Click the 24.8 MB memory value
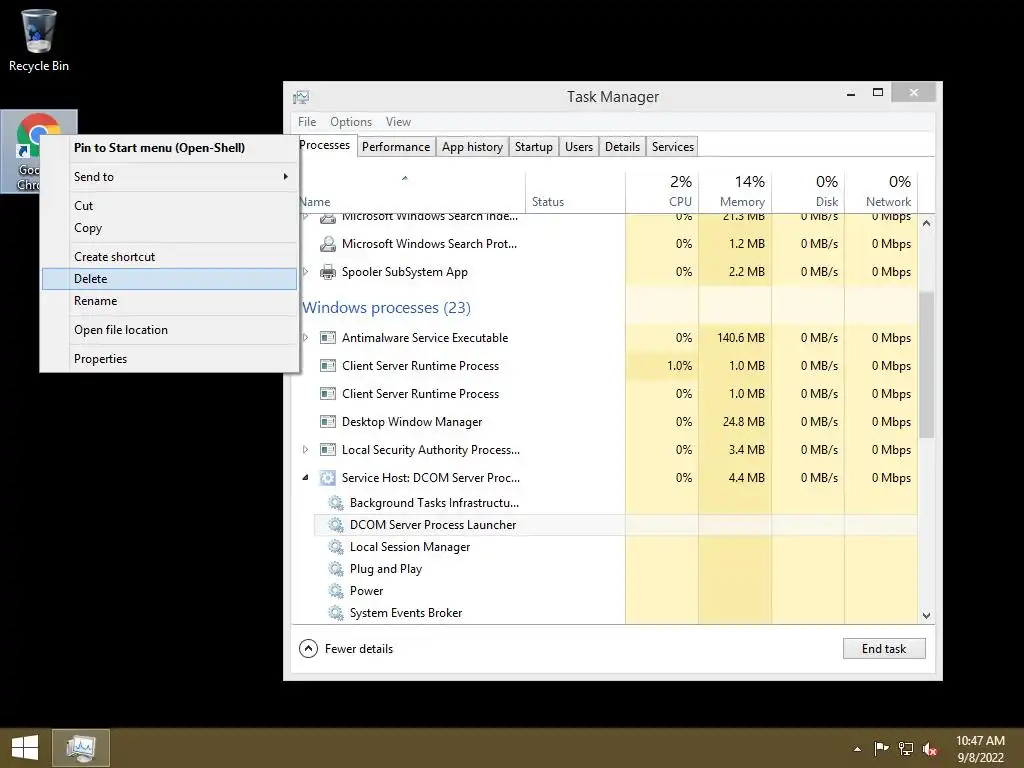1024x768 pixels. (743, 422)
